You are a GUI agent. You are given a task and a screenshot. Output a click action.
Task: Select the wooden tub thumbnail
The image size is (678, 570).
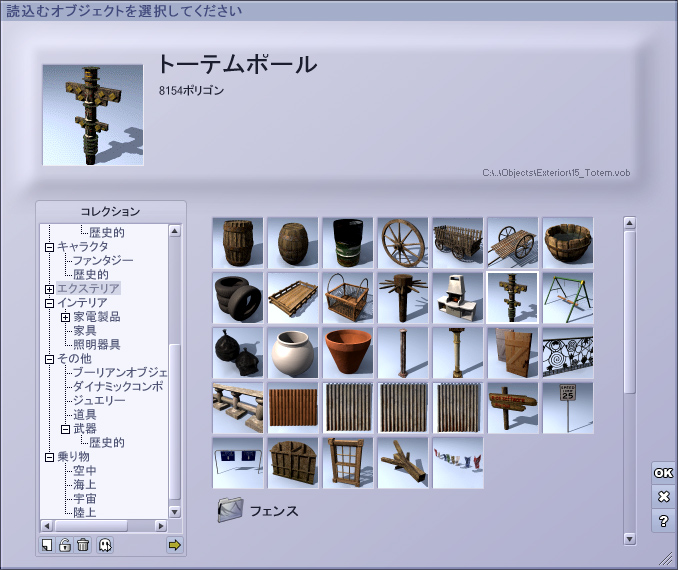point(568,243)
